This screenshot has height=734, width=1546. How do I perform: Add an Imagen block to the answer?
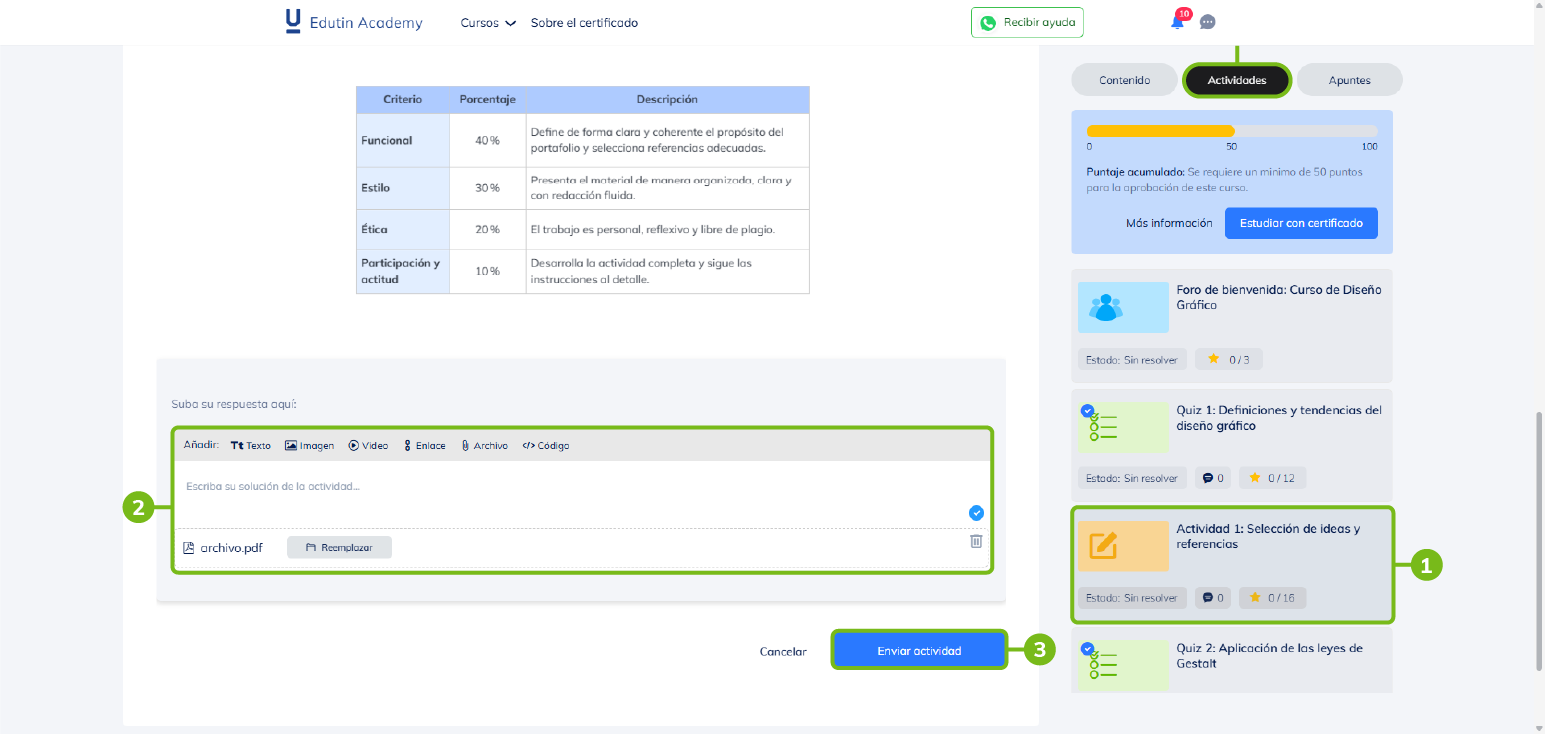tap(309, 446)
